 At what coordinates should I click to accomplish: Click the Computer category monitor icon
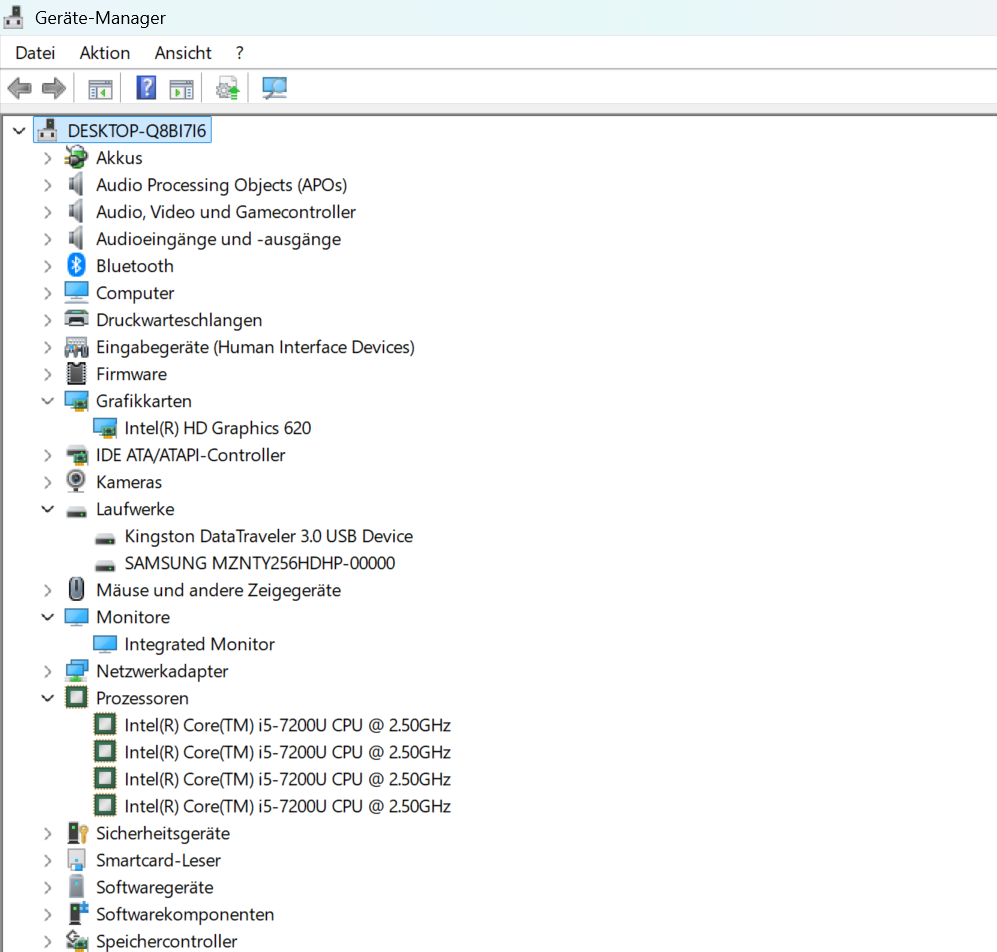(x=76, y=293)
